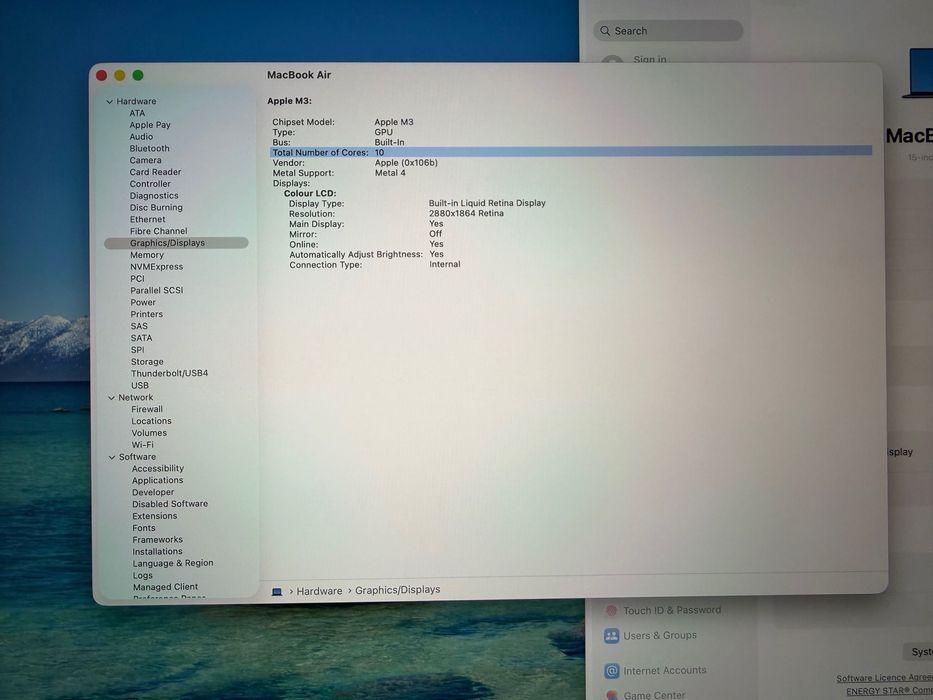
Task: Select Disabled Software in the sidebar
Action: 170,504
